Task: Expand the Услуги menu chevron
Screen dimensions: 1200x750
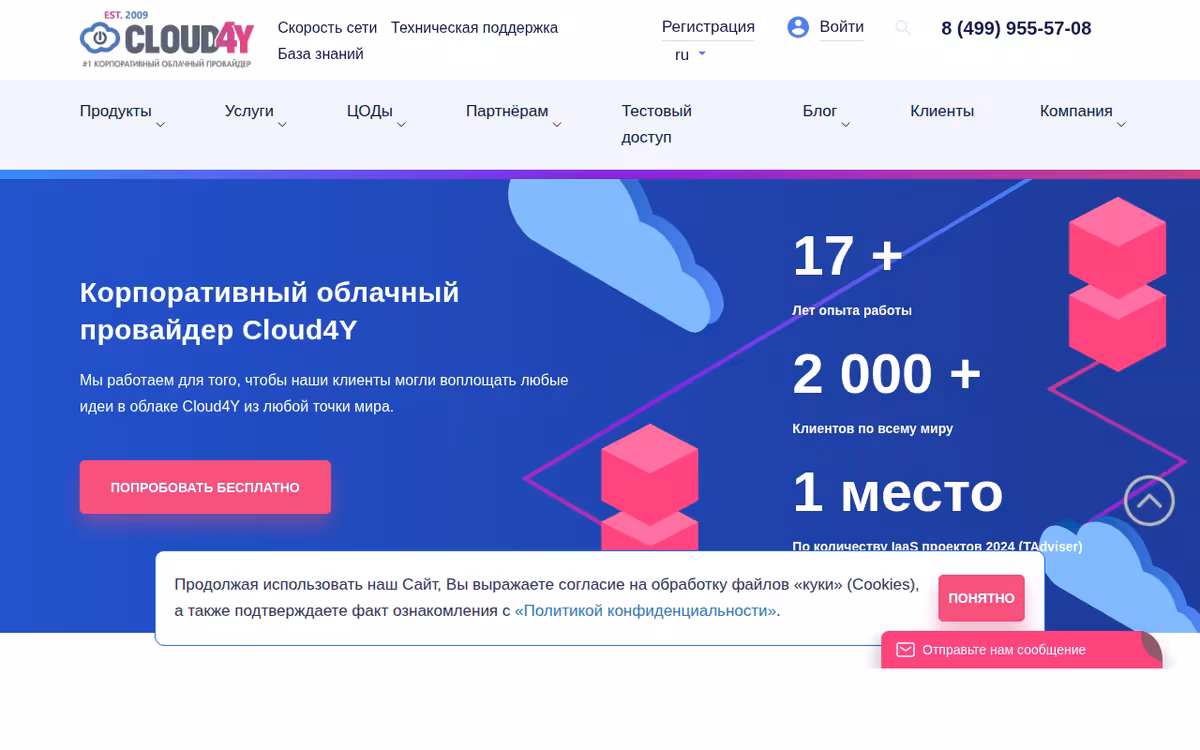Action: [x=282, y=125]
